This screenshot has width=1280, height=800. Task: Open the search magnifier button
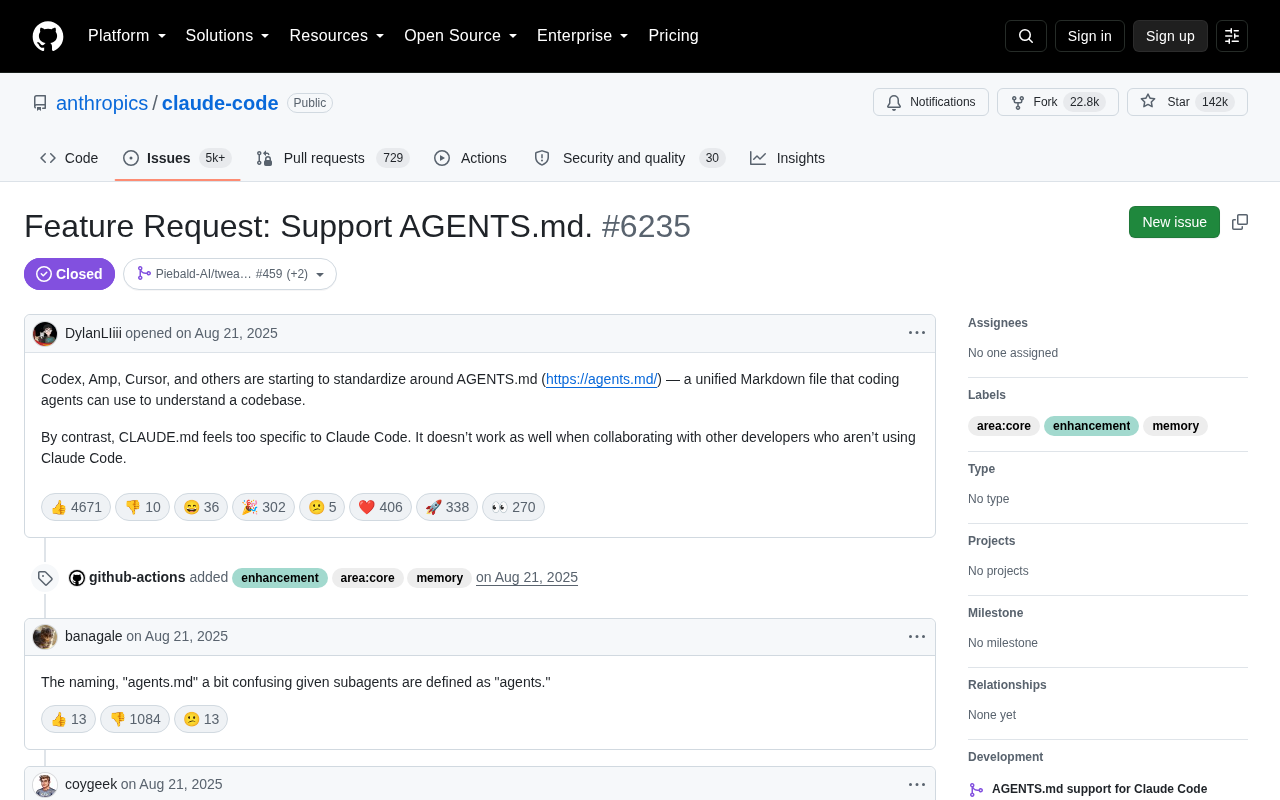tap(1026, 36)
